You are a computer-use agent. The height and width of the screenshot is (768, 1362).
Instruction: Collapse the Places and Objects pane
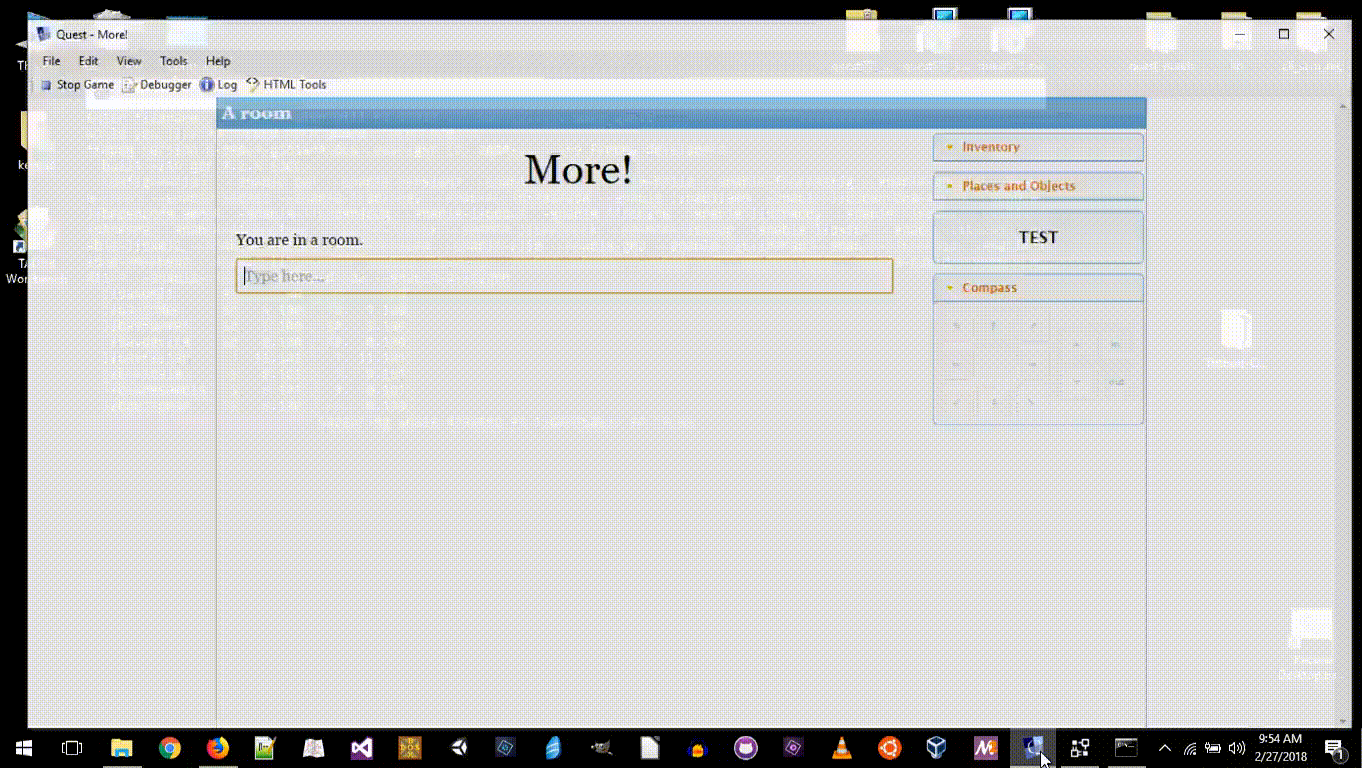pos(1038,186)
